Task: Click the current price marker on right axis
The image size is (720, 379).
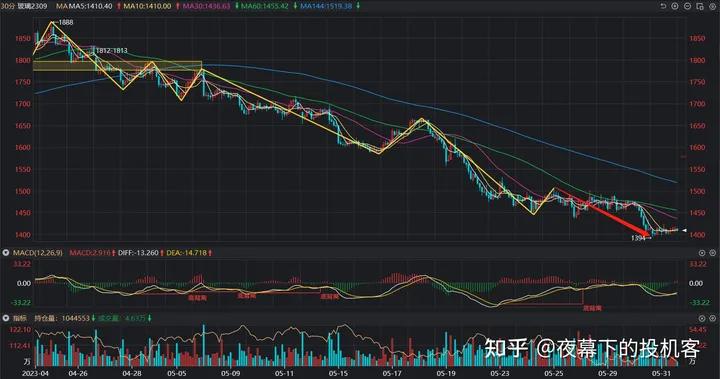Action: (x=684, y=230)
